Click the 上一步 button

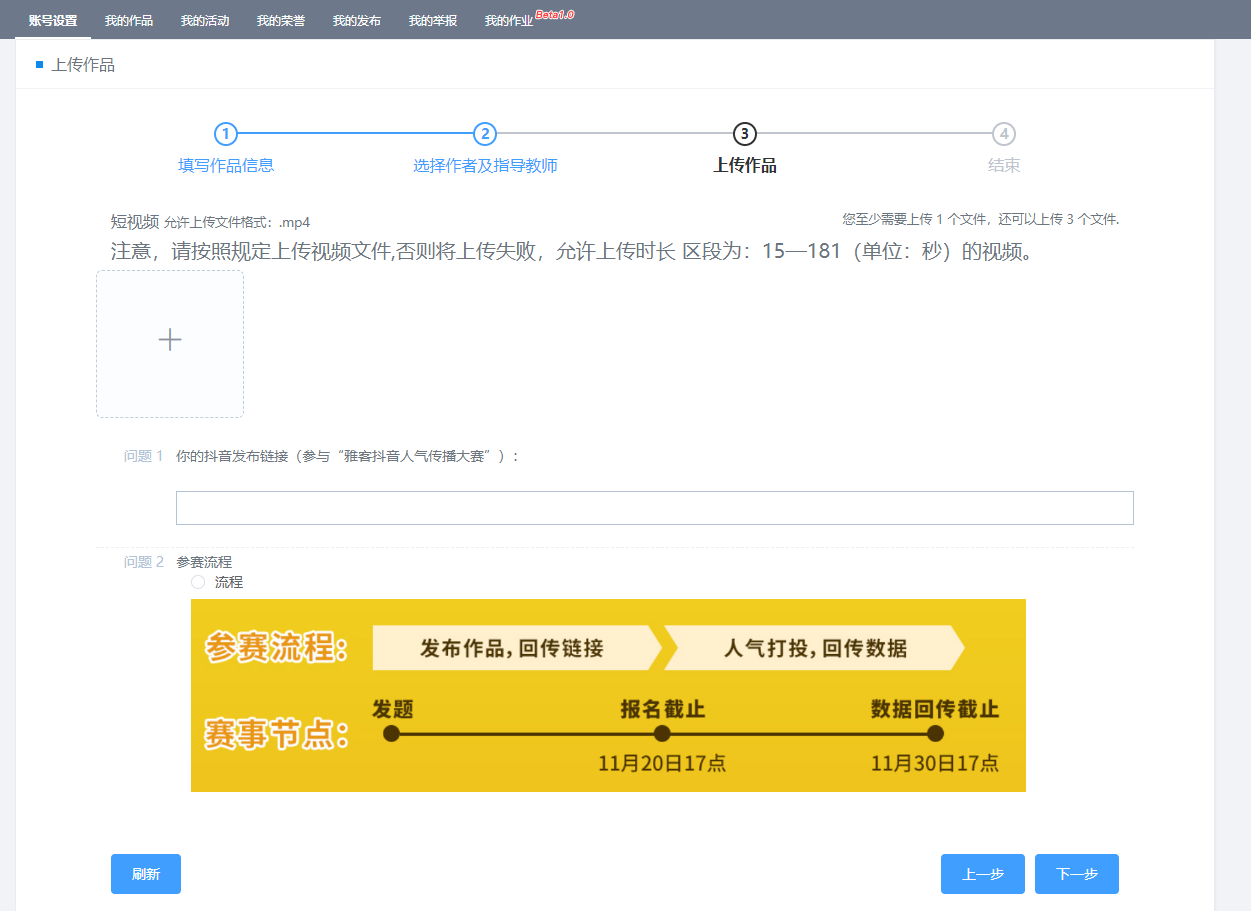click(x=983, y=874)
